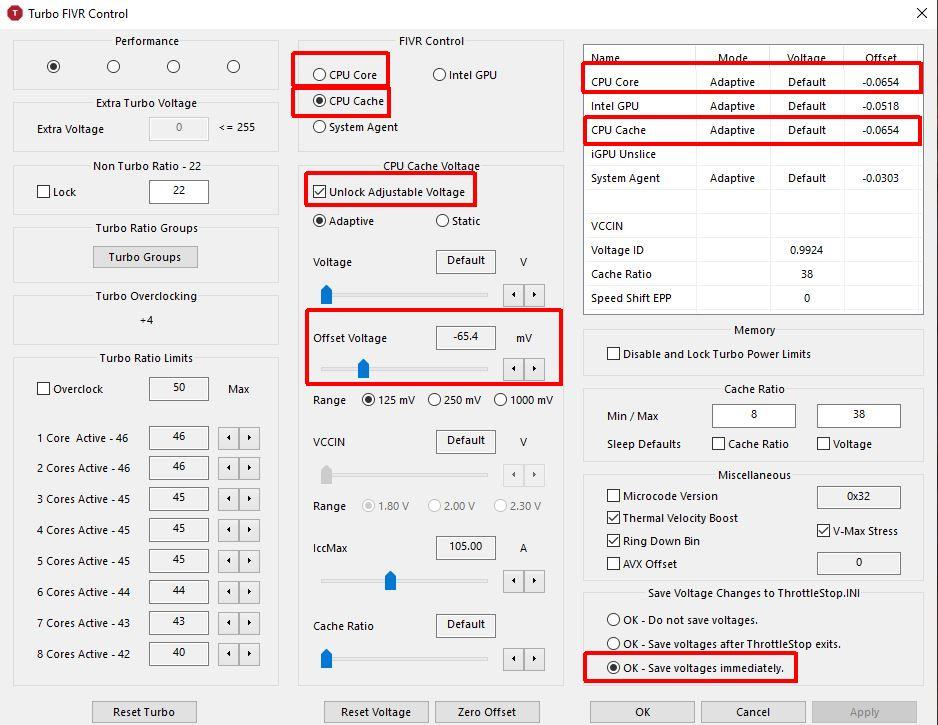Click Reset Turbo button

click(x=144, y=712)
